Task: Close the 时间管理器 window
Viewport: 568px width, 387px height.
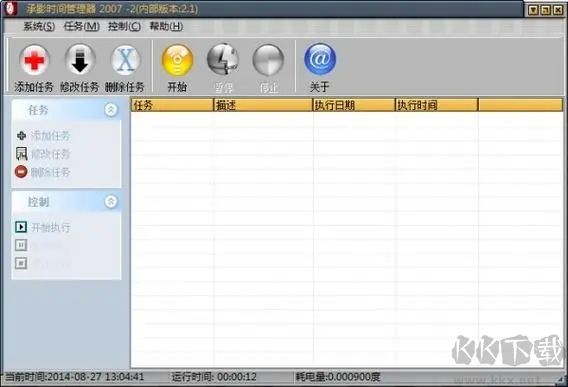Action: [558, 10]
